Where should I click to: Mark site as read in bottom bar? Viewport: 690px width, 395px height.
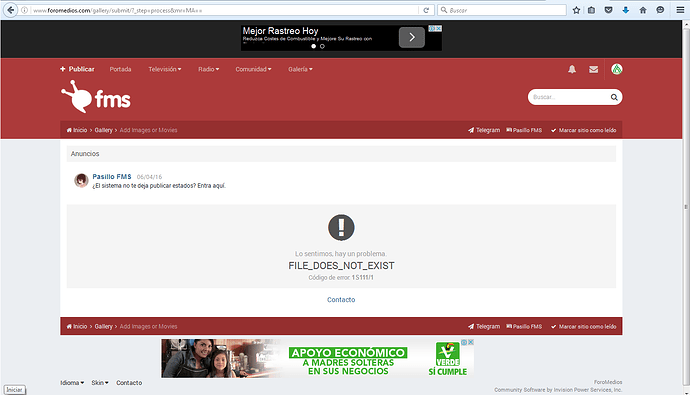click(584, 326)
